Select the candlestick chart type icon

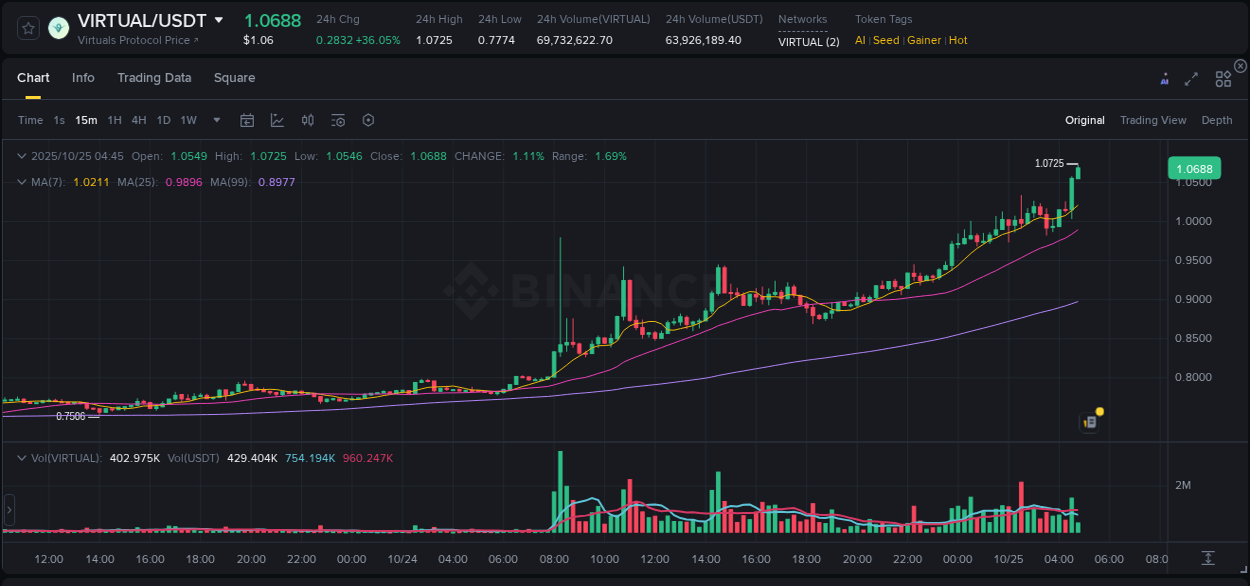pyautogui.click(x=308, y=119)
